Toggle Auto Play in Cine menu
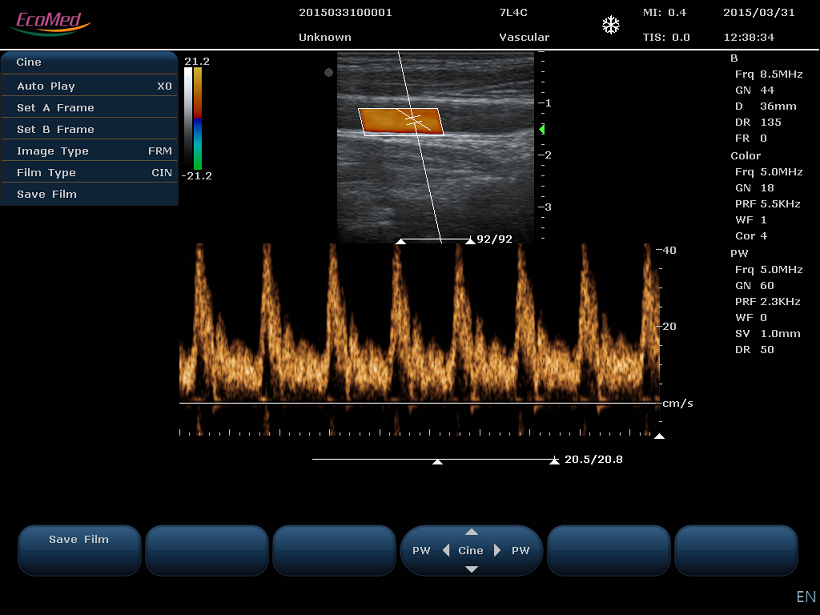The image size is (820, 615). pyautogui.click(x=90, y=86)
